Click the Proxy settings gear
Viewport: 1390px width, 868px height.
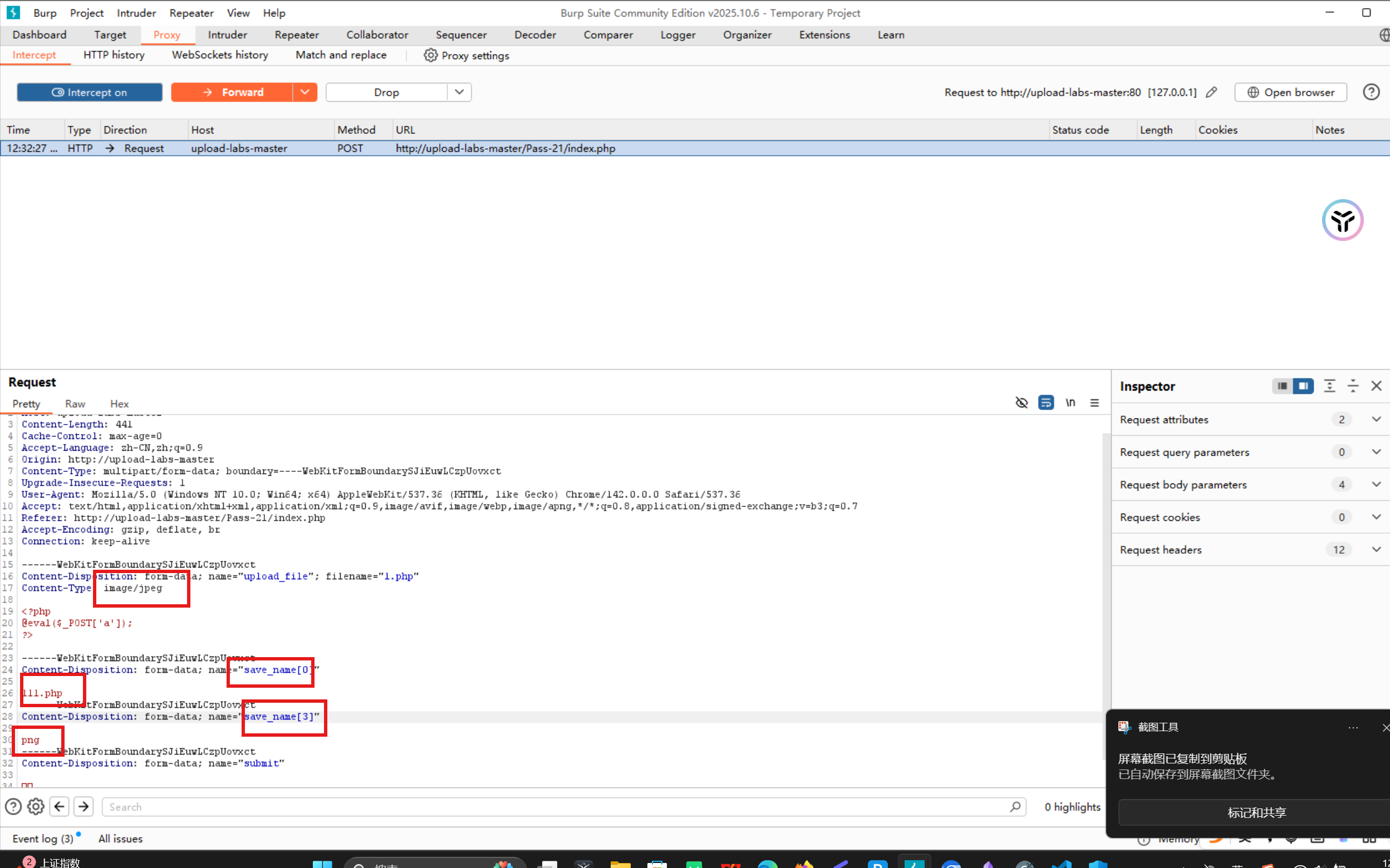click(x=430, y=55)
